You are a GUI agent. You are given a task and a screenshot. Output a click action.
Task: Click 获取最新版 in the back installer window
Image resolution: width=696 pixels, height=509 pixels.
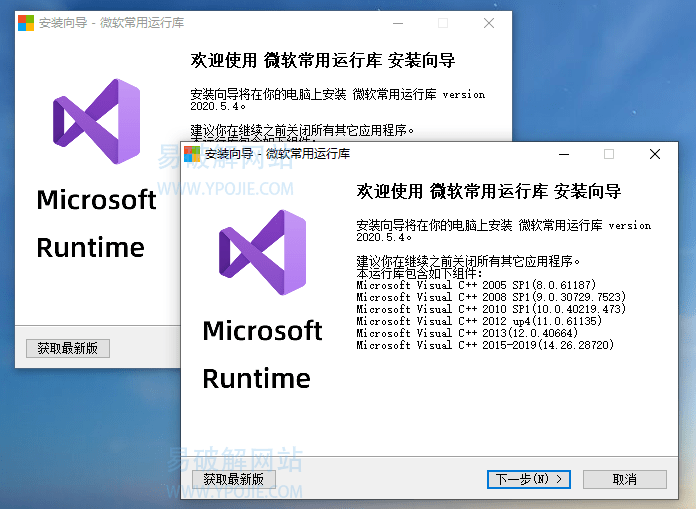click(67, 348)
